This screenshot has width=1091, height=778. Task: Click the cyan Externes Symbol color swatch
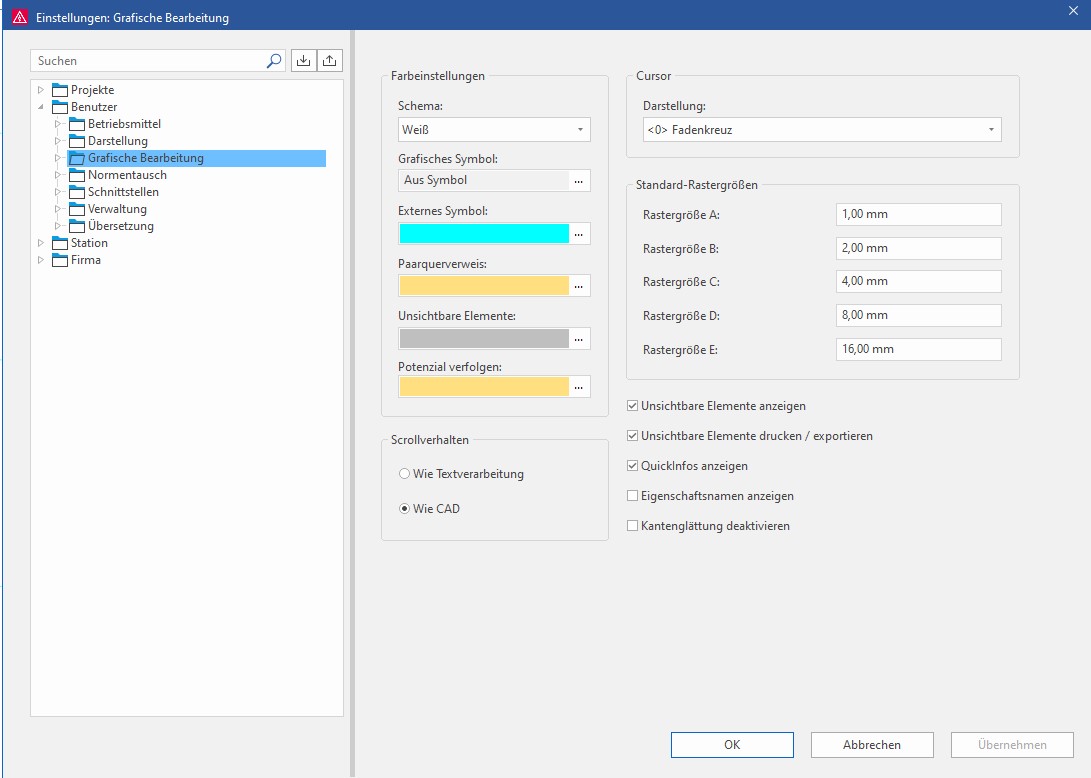point(484,234)
